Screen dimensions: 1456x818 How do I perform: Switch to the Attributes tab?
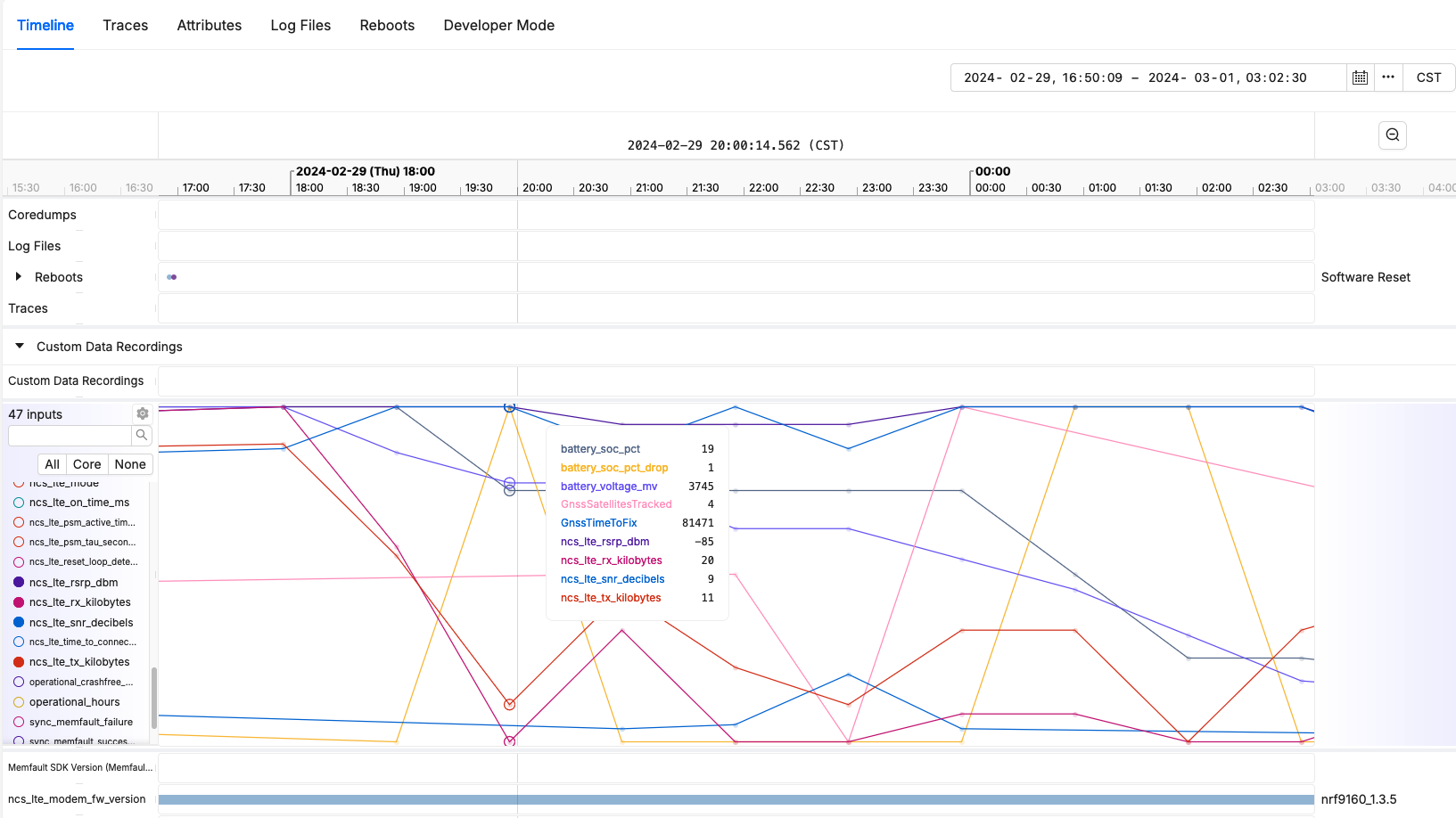click(x=209, y=25)
